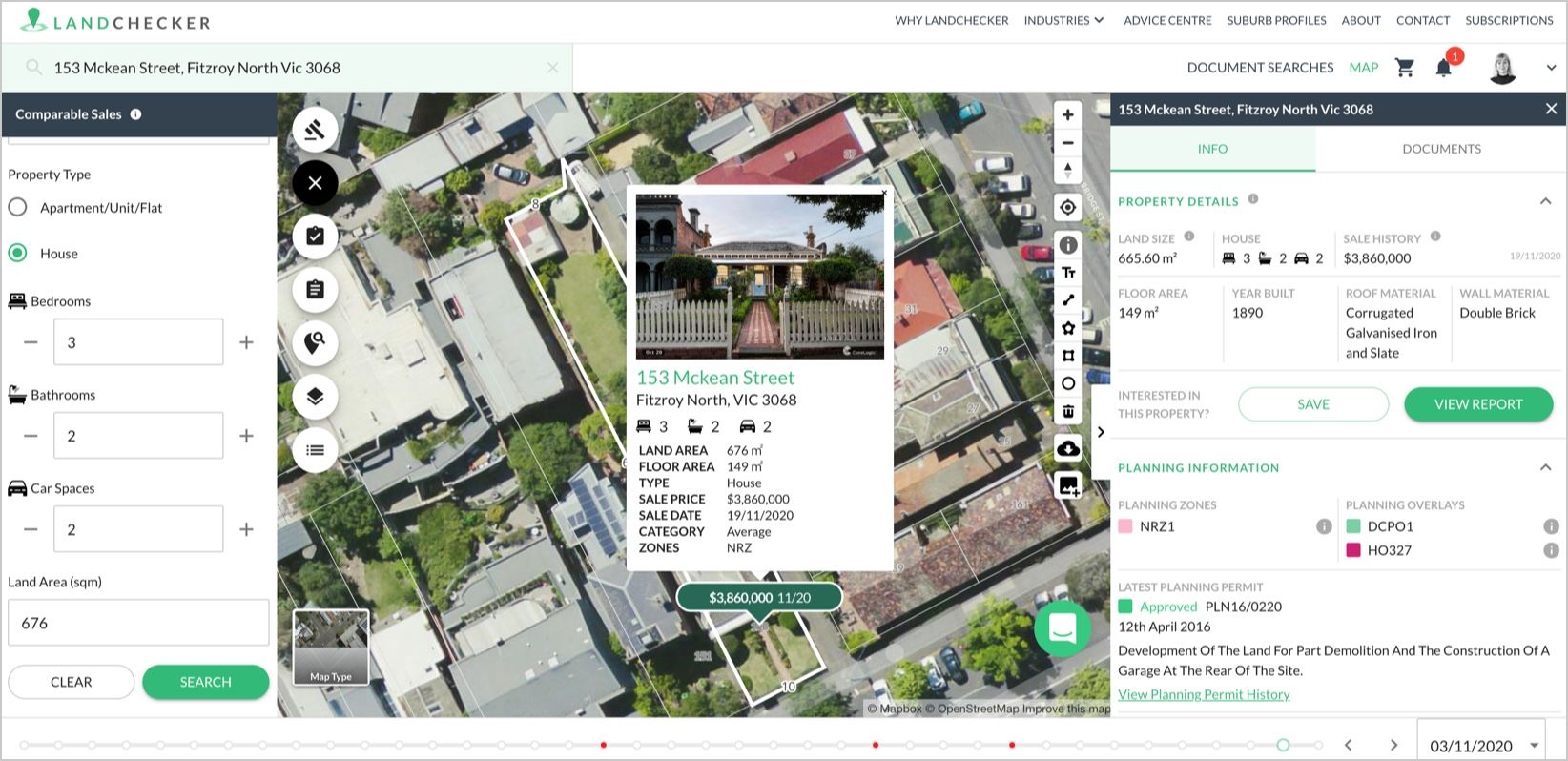Screen dimensions: 1568x761
Task: Go to Document Searches
Action: [1260, 68]
